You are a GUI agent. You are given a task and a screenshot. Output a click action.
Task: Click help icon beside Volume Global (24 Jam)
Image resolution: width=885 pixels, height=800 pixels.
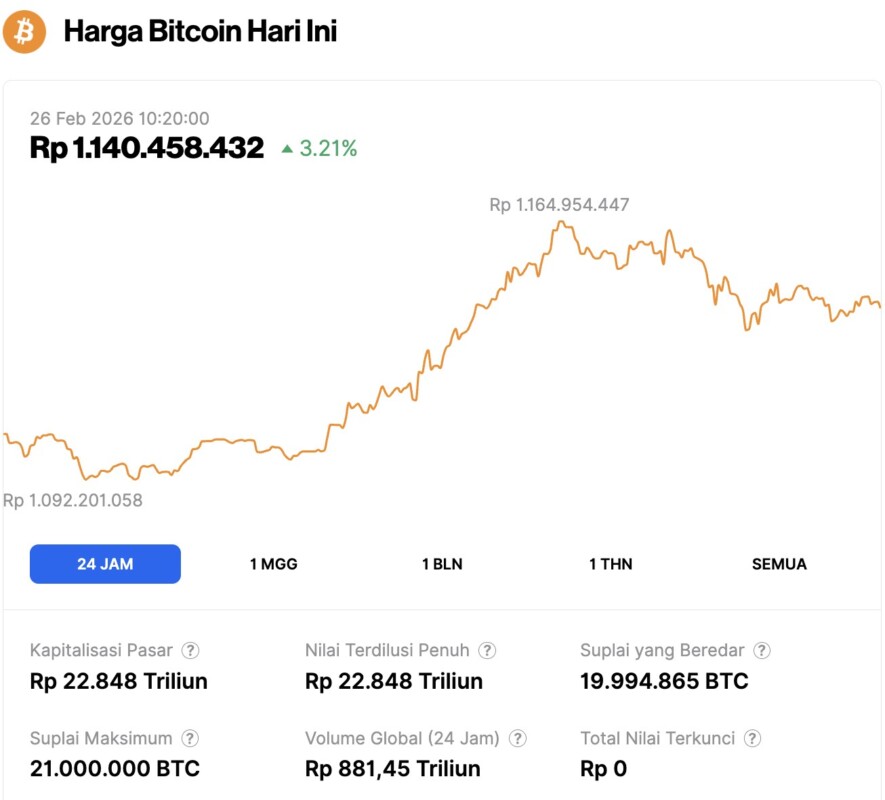pos(517,738)
